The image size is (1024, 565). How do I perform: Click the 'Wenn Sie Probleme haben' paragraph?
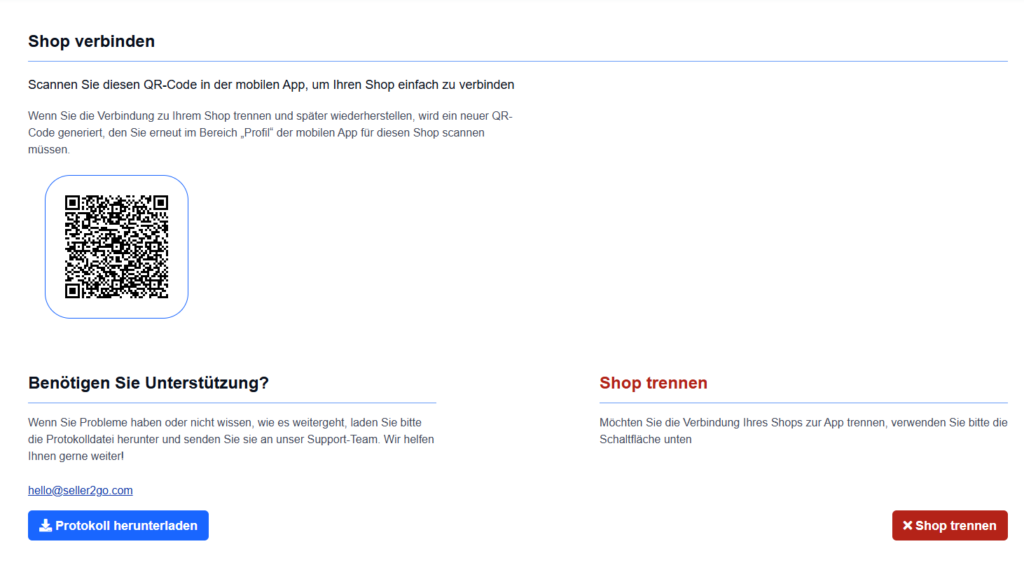point(231,439)
